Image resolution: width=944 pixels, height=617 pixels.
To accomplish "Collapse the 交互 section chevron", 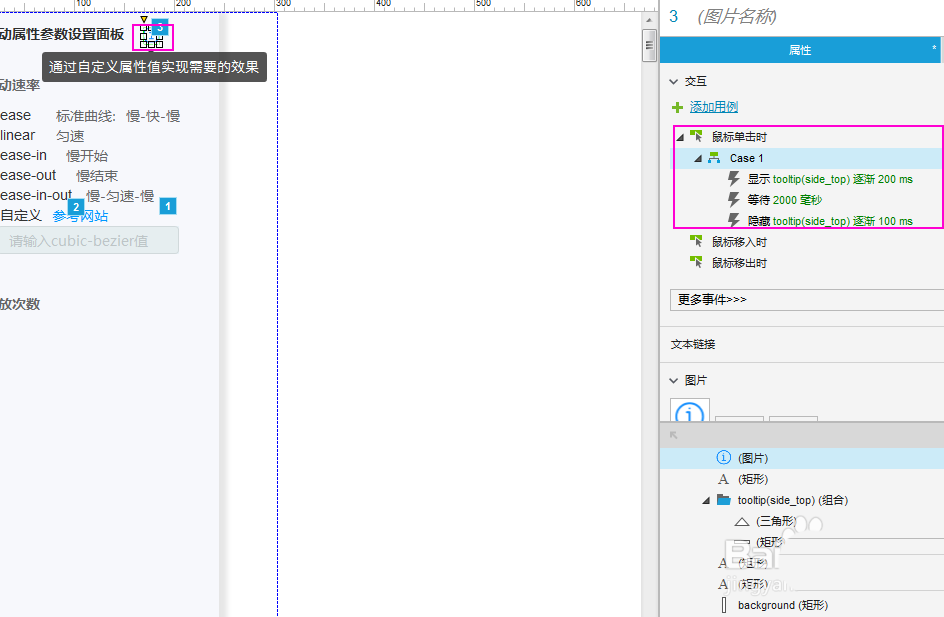I will tap(673, 81).
